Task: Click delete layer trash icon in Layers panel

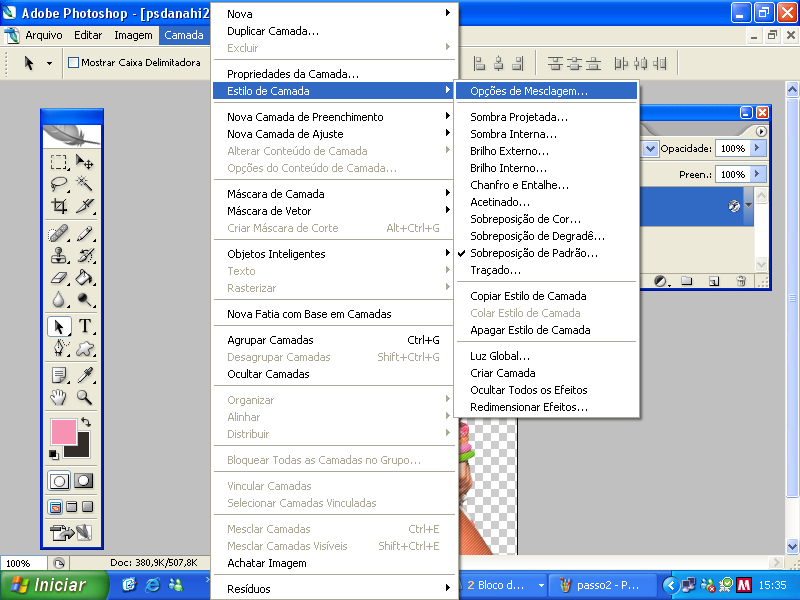Action: point(741,281)
